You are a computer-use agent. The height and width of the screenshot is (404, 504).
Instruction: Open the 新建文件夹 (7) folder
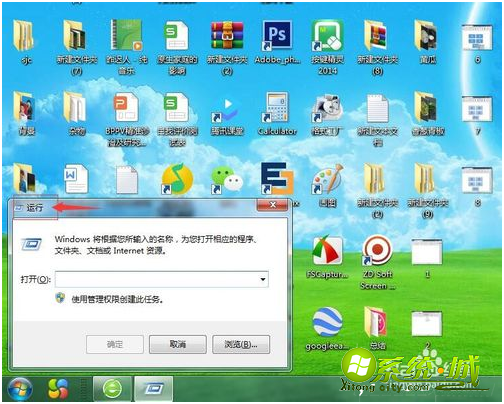[75, 36]
